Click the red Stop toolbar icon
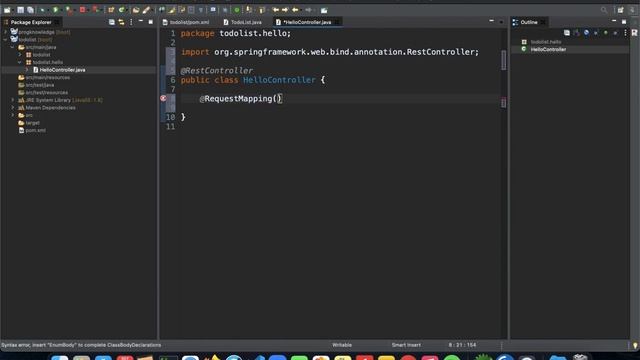The width and height of the screenshot is (640, 360). 82,10
